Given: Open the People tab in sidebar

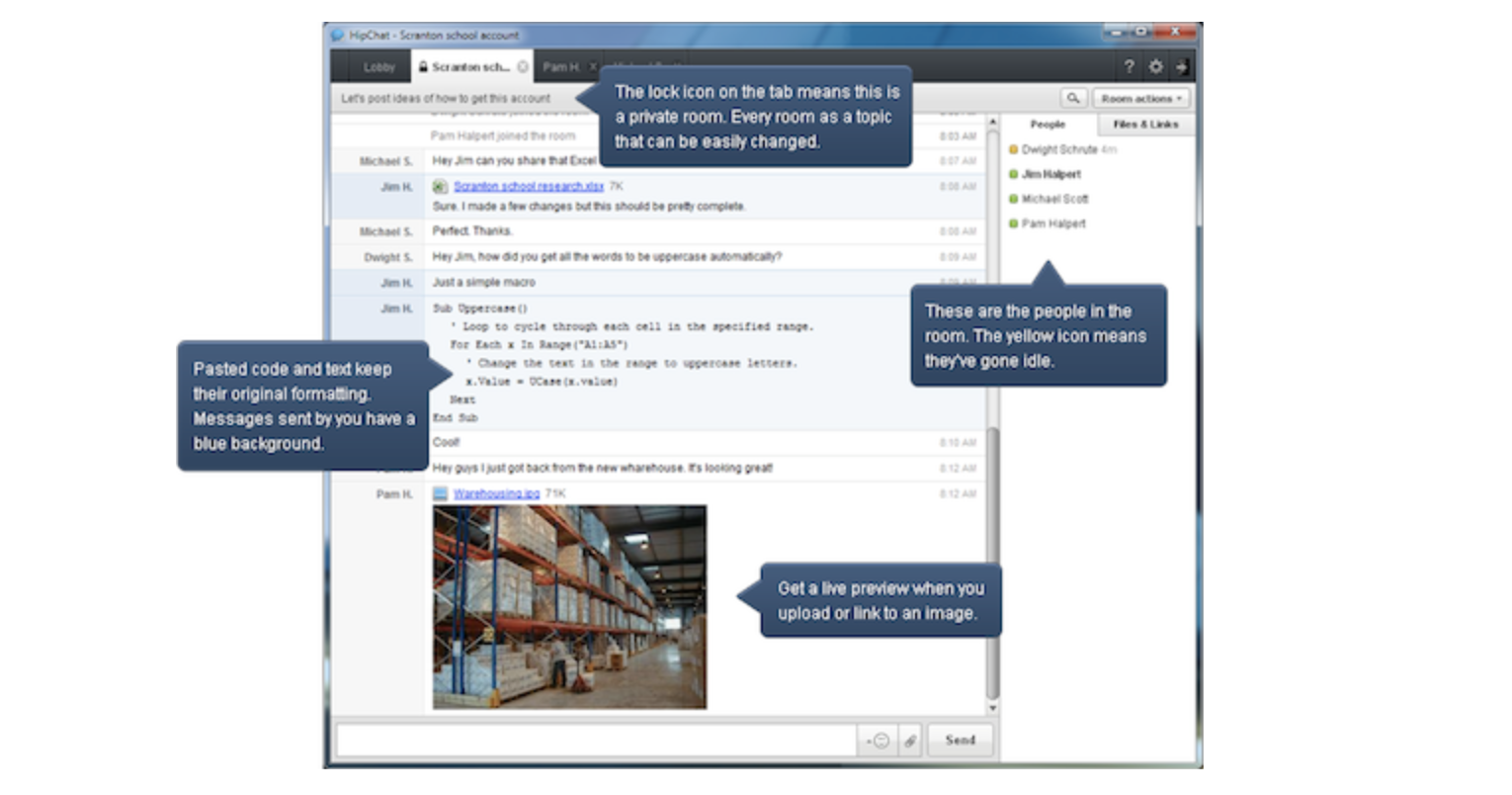Looking at the screenshot, I should point(1048,125).
